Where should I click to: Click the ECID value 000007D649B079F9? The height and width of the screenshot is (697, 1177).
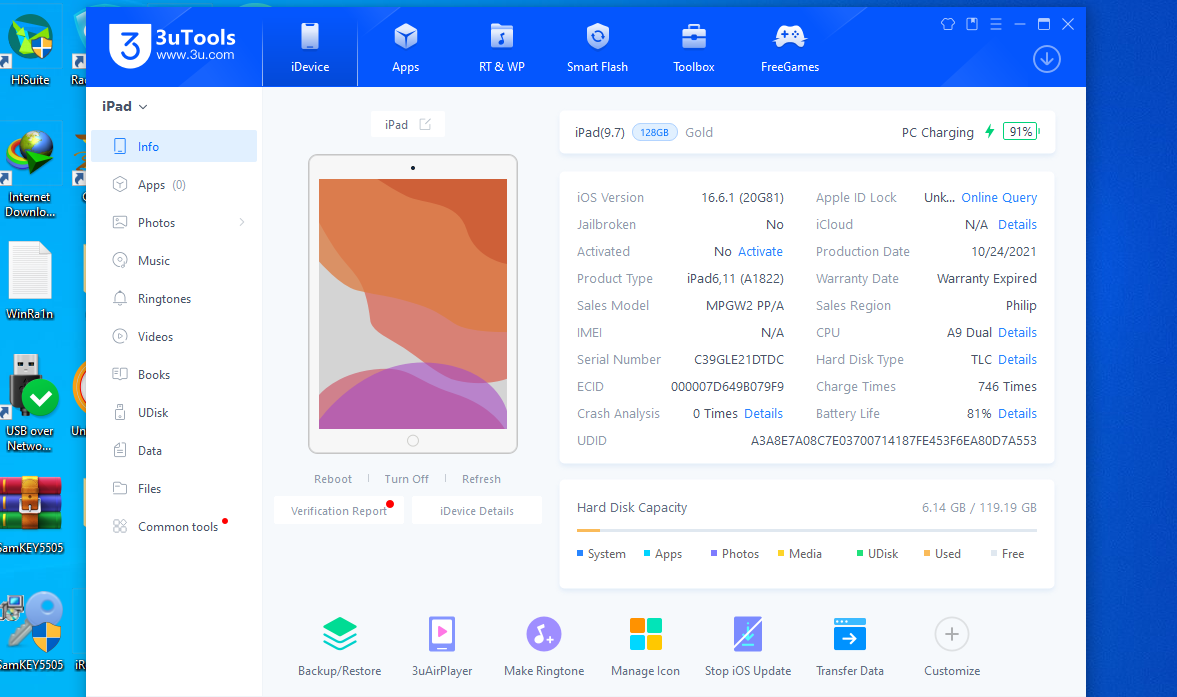727,386
